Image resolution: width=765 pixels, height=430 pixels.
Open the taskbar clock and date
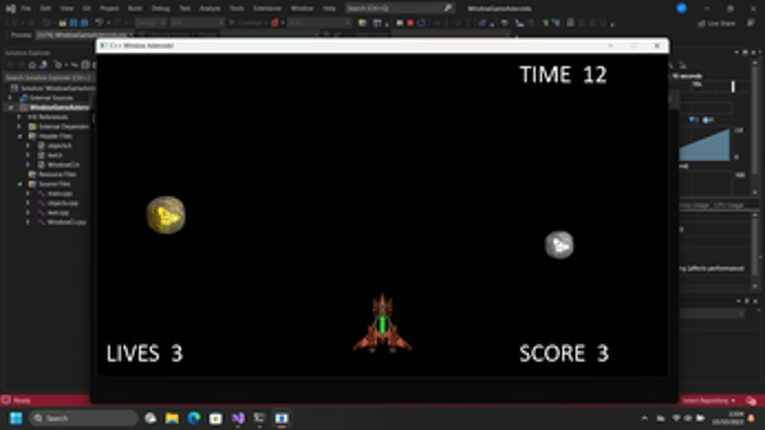click(x=727, y=418)
